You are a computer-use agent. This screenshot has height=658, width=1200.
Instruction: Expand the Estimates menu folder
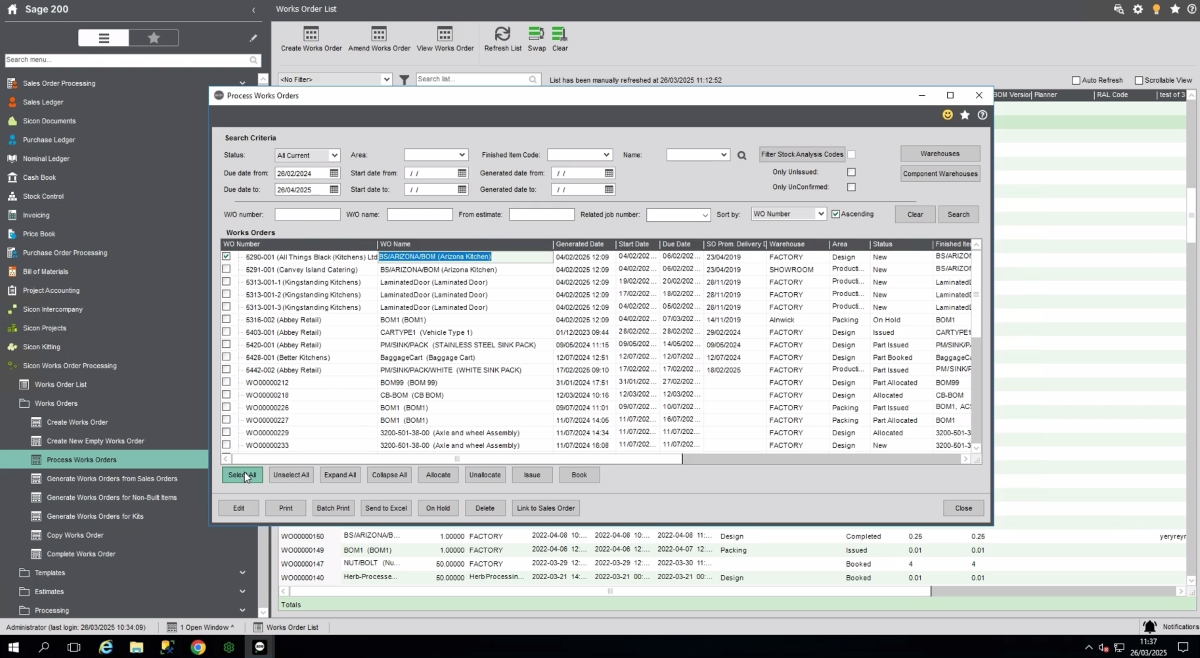[242, 592]
